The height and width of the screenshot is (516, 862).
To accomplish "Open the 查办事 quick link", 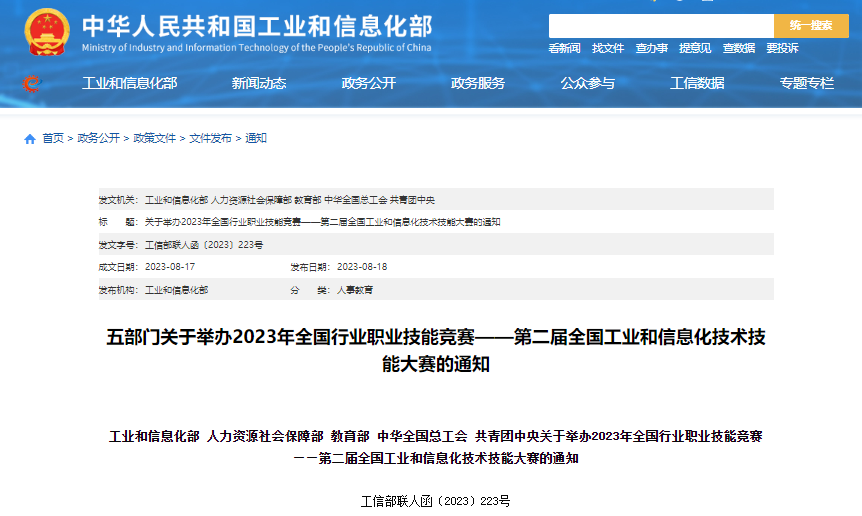I will pyautogui.click(x=651, y=48).
